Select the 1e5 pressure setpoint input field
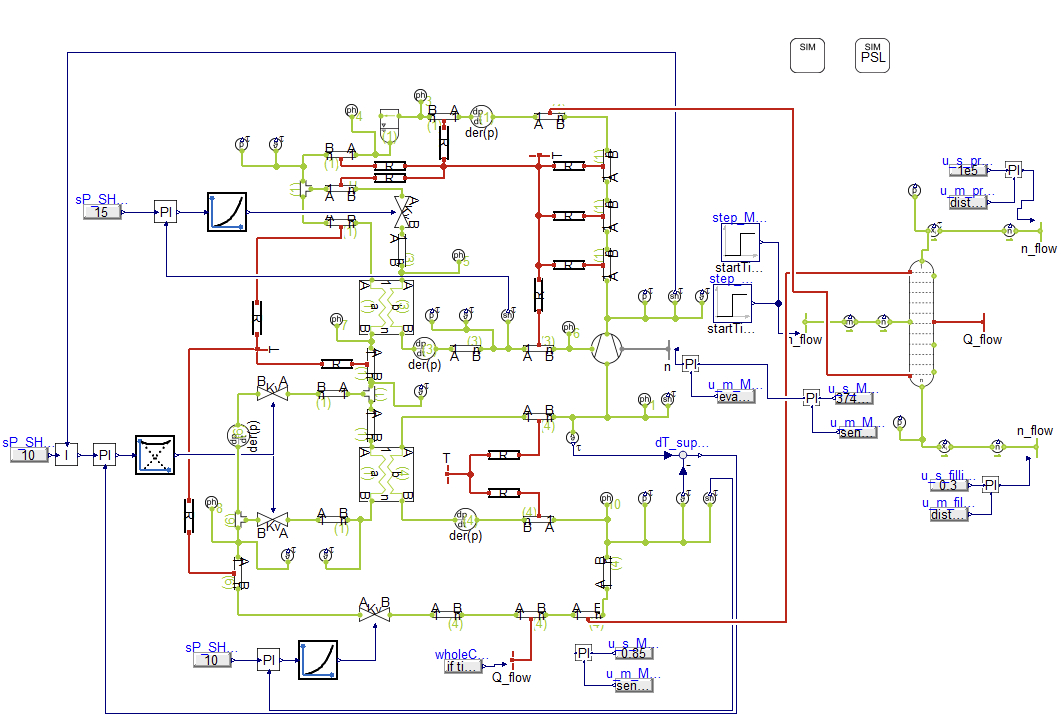Image resolution: width=1061 pixels, height=717 pixels. [x=967, y=170]
